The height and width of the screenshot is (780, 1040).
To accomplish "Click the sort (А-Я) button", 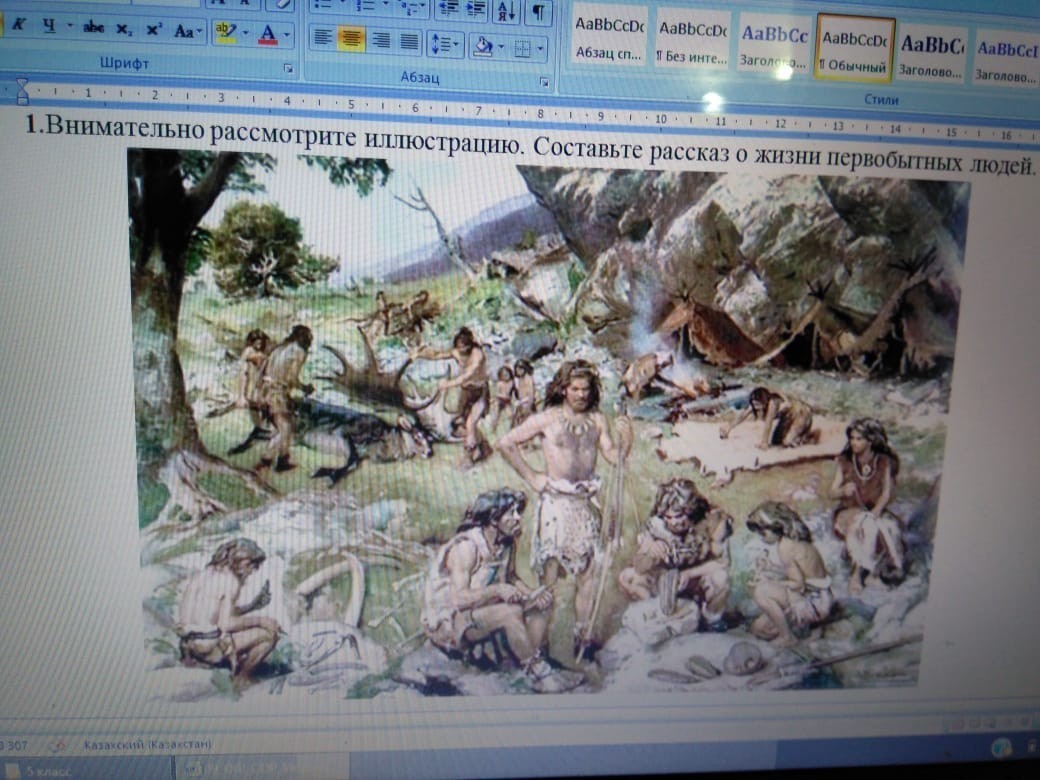I will click(x=506, y=12).
